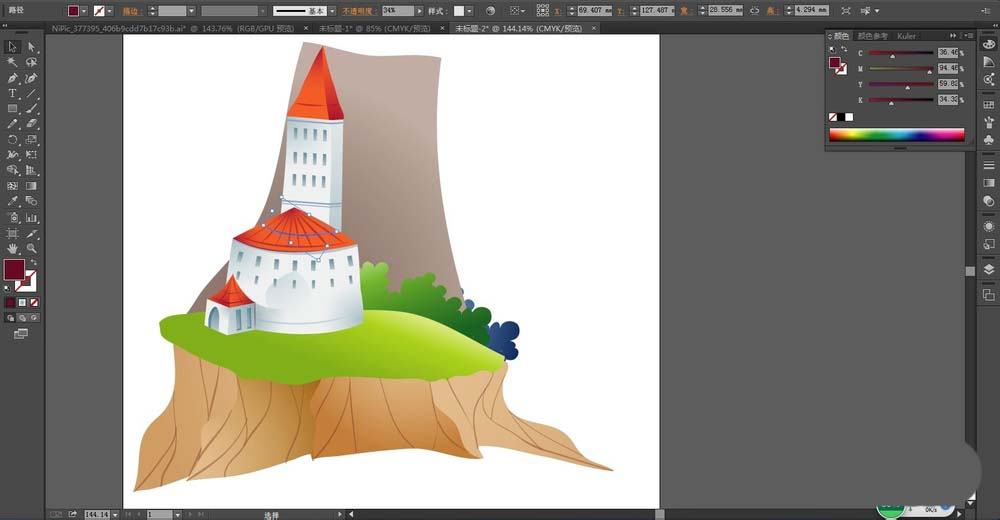The width and height of the screenshot is (1000, 520).
Task: Swap fill and stroke colors
Action: (32, 262)
